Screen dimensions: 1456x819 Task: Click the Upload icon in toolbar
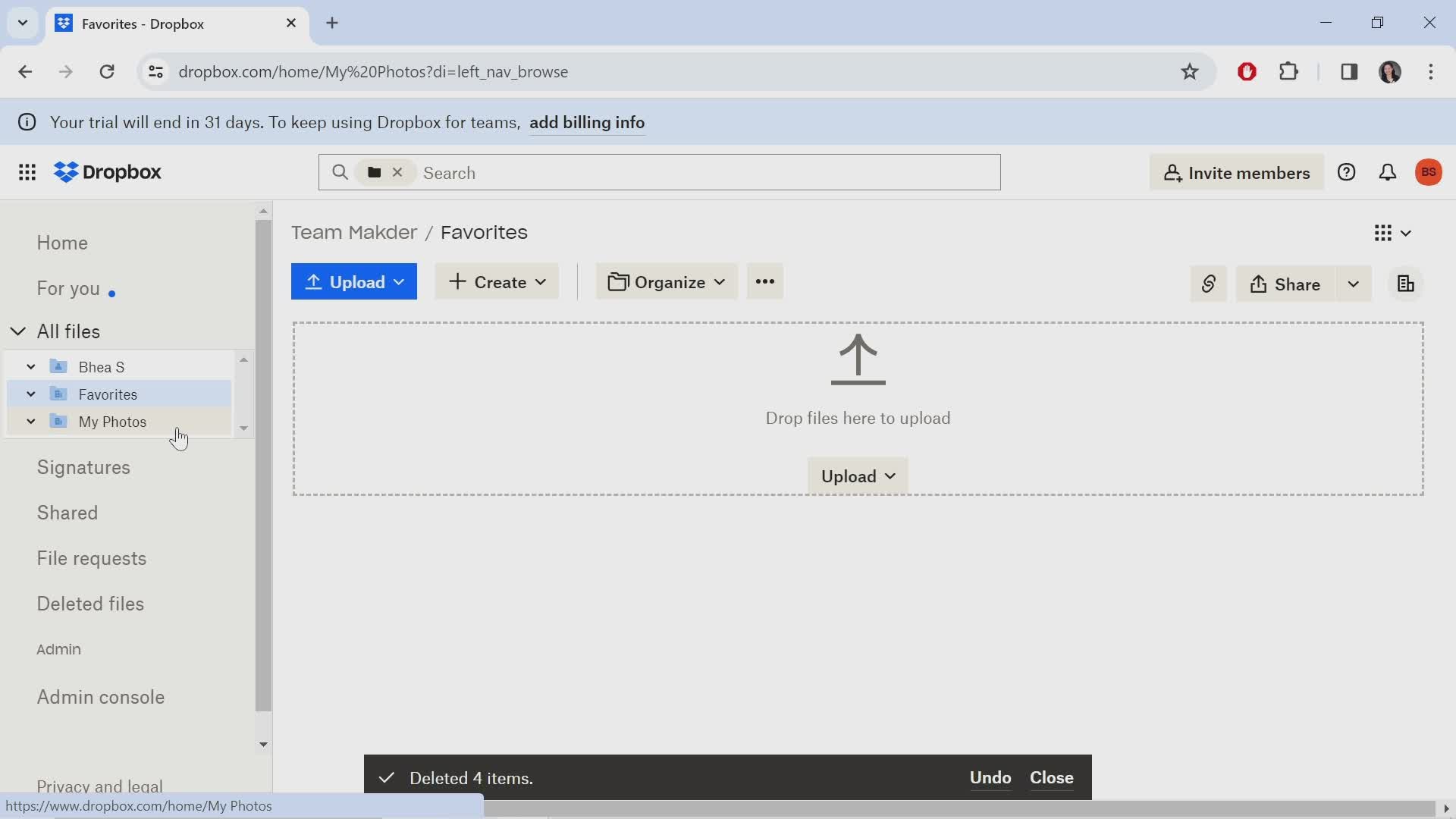pyautogui.click(x=314, y=282)
